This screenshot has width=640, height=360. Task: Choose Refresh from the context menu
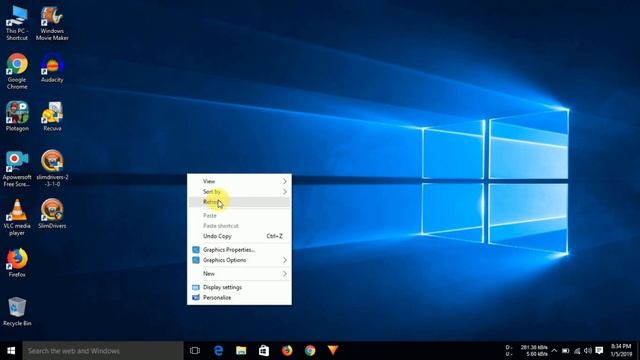pyautogui.click(x=239, y=202)
